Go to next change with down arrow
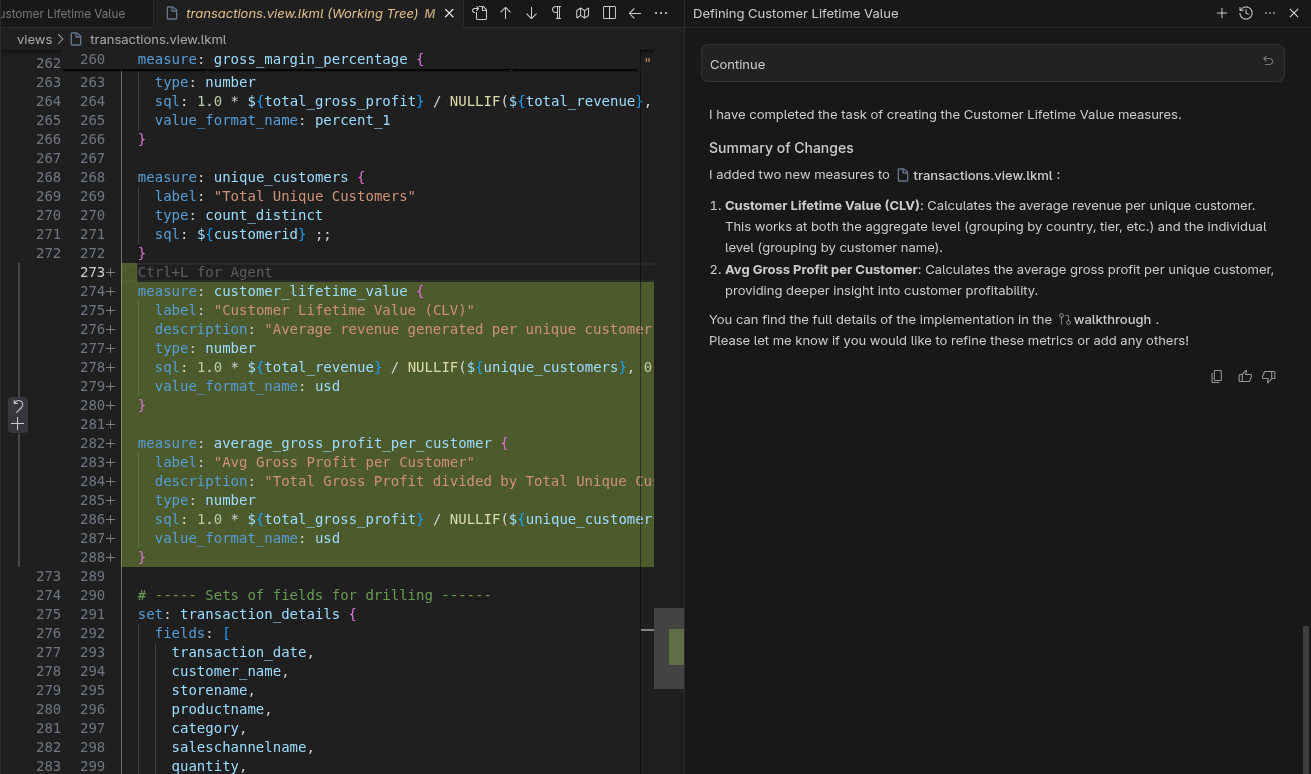Image resolution: width=1311 pixels, height=774 pixels. click(x=532, y=13)
